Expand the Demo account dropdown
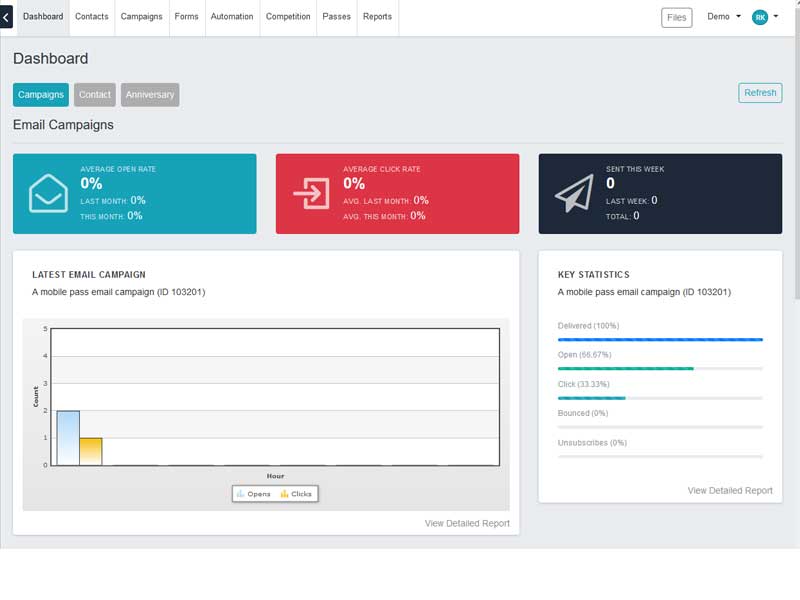Image resolution: width=800 pixels, height=600 pixels. click(723, 17)
